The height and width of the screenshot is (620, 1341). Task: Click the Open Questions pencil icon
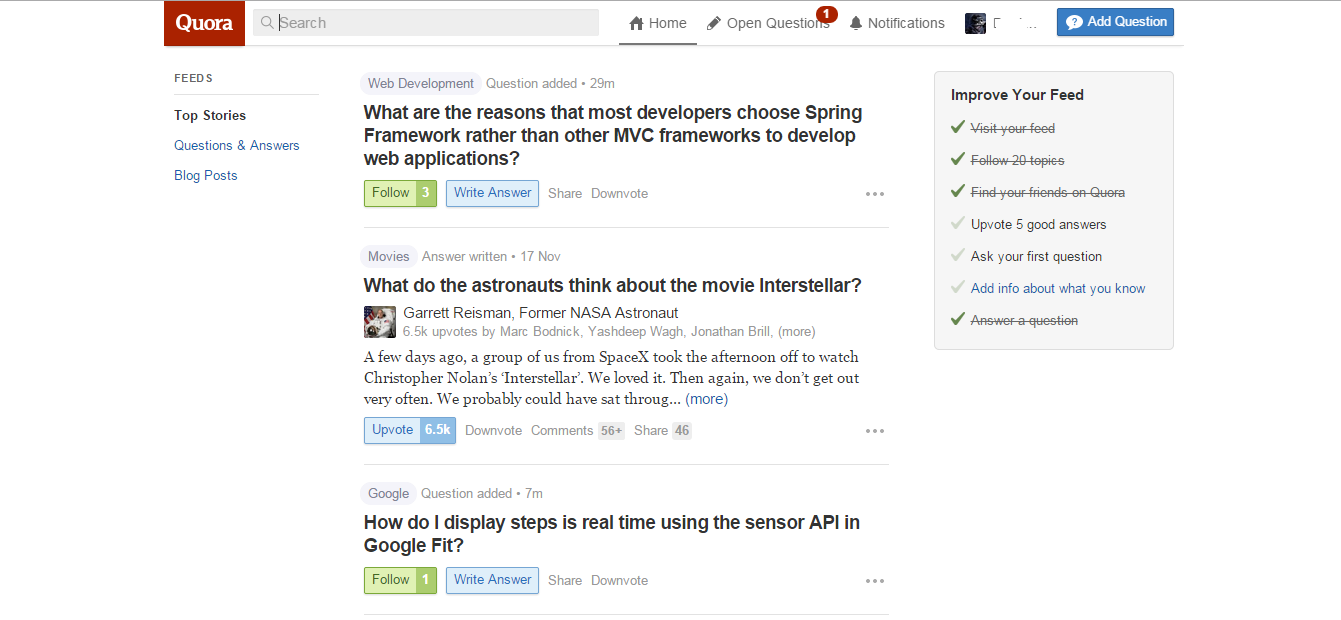point(714,23)
